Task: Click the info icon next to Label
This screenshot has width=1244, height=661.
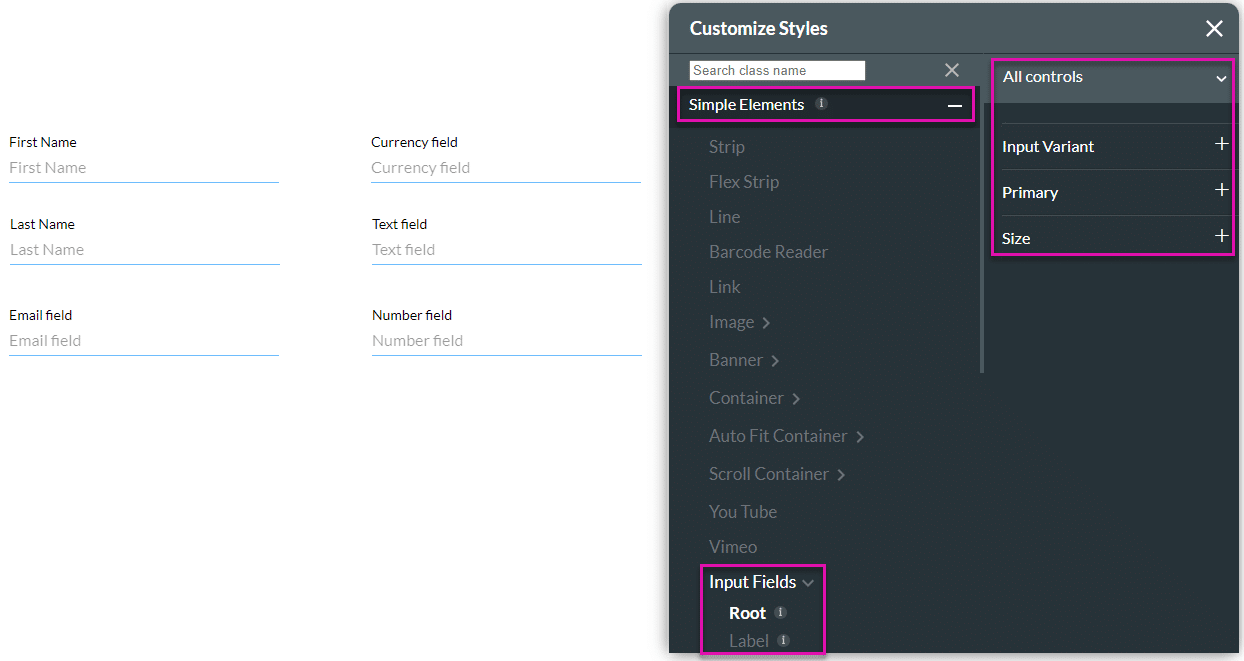Action: [784, 641]
